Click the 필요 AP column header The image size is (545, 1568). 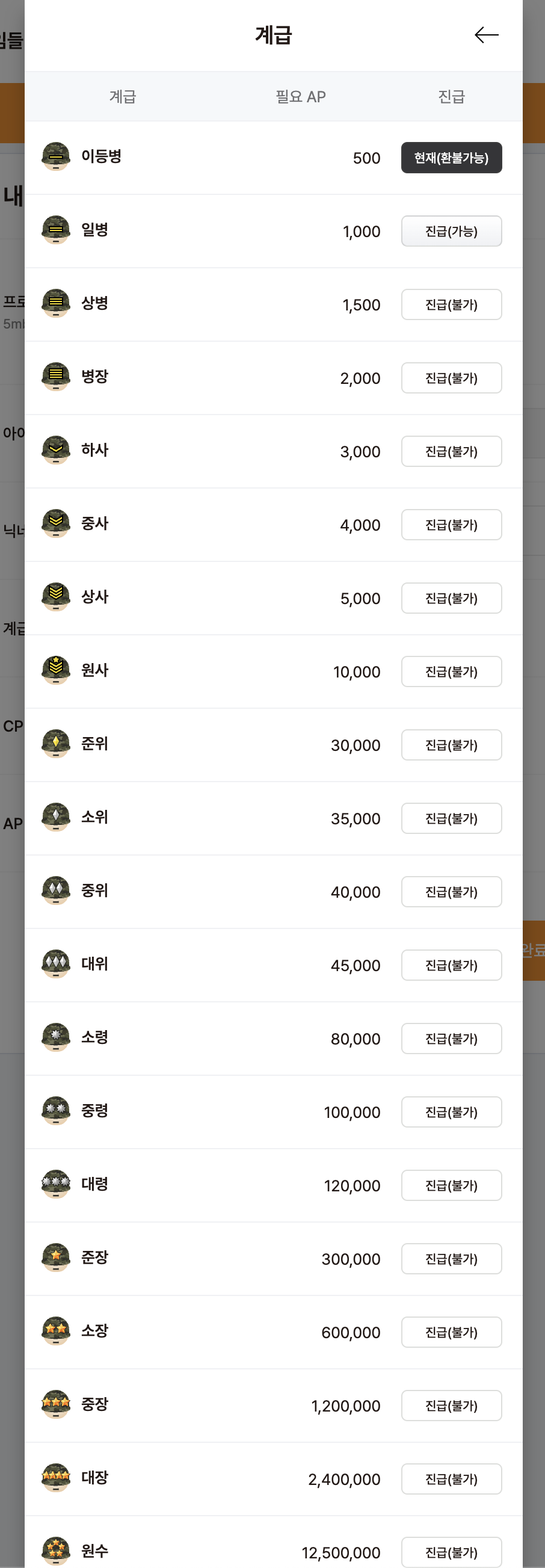click(301, 97)
